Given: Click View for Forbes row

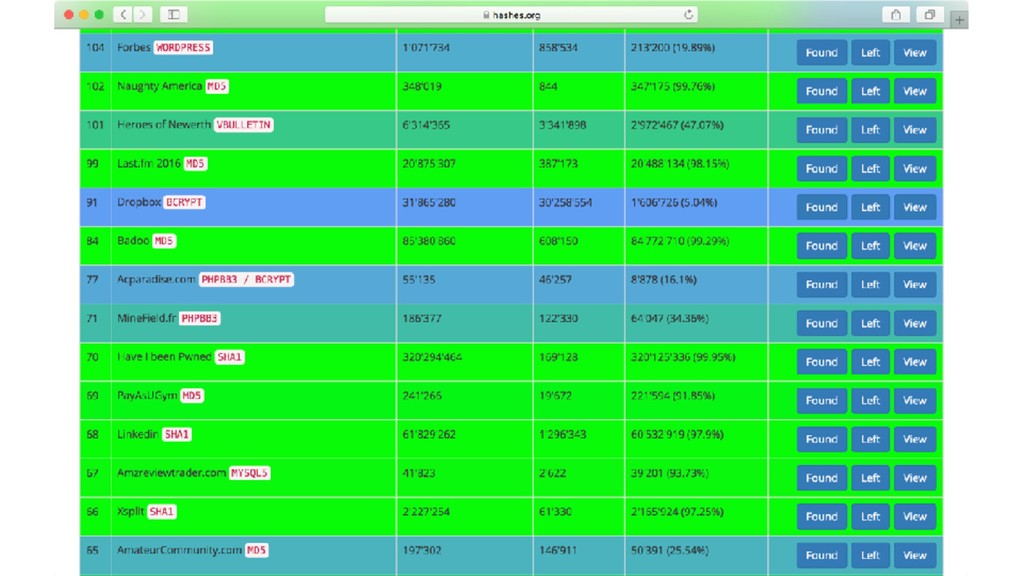Looking at the screenshot, I should tap(914, 53).
